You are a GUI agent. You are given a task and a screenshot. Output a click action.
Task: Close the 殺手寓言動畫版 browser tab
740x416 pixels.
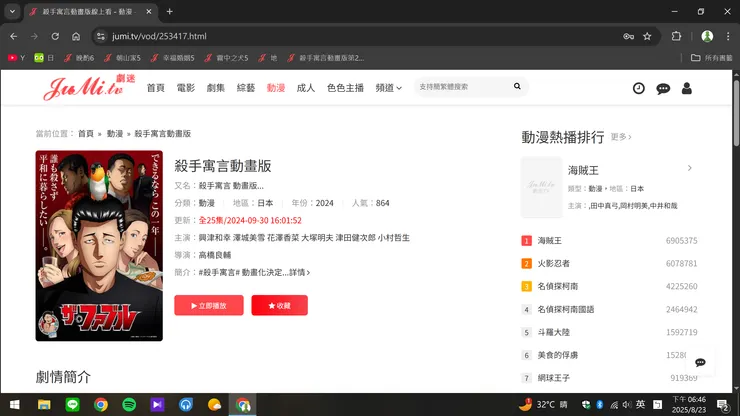click(x=149, y=11)
